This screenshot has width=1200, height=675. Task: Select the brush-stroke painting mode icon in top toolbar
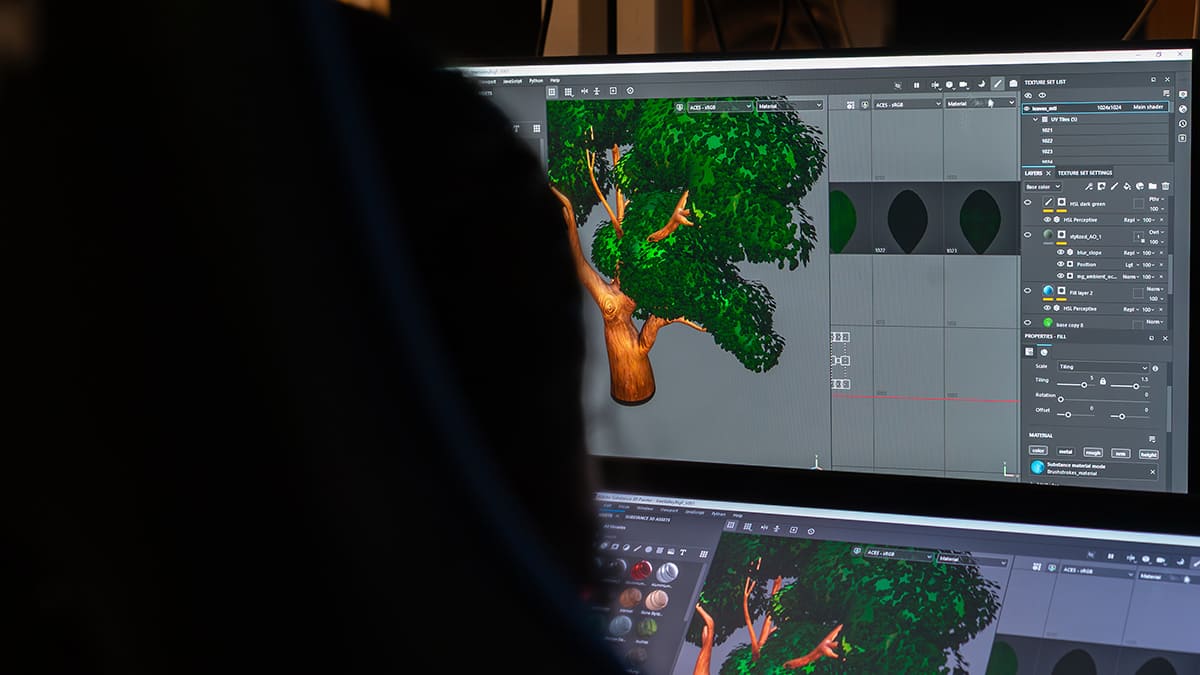[x=997, y=84]
